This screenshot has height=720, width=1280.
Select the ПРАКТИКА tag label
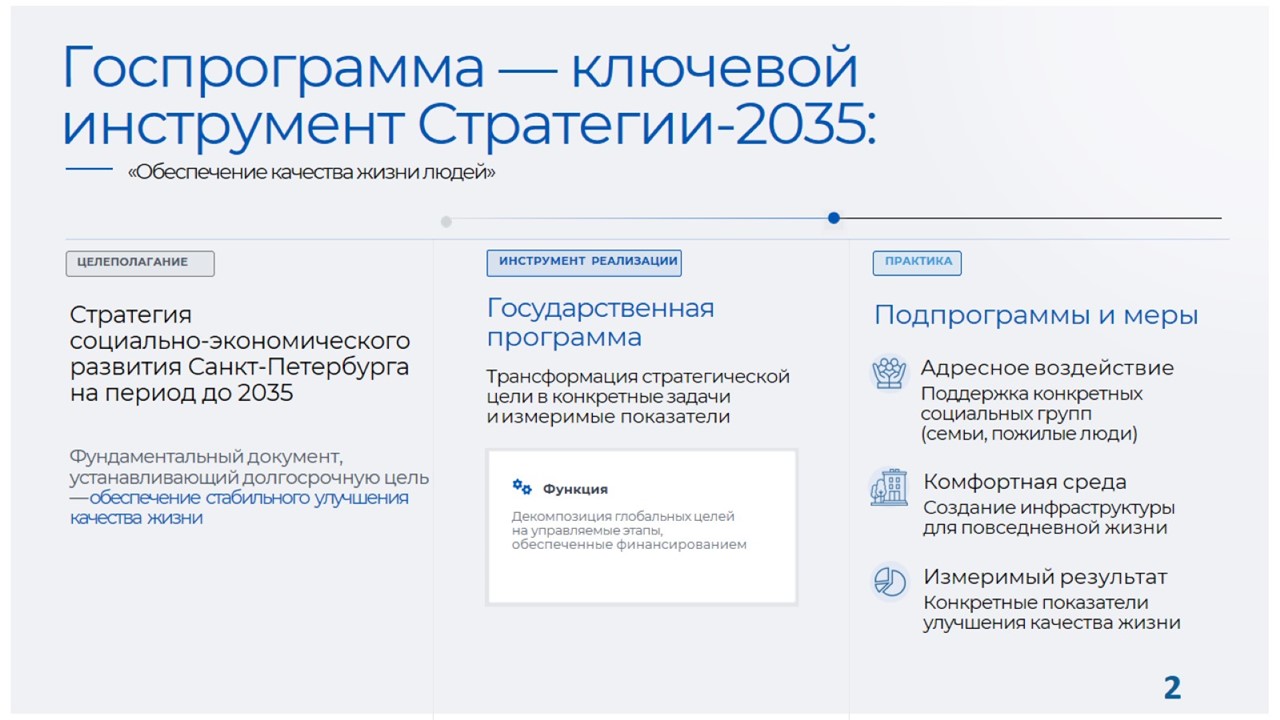pyautogui.click(x=917, y=263)
